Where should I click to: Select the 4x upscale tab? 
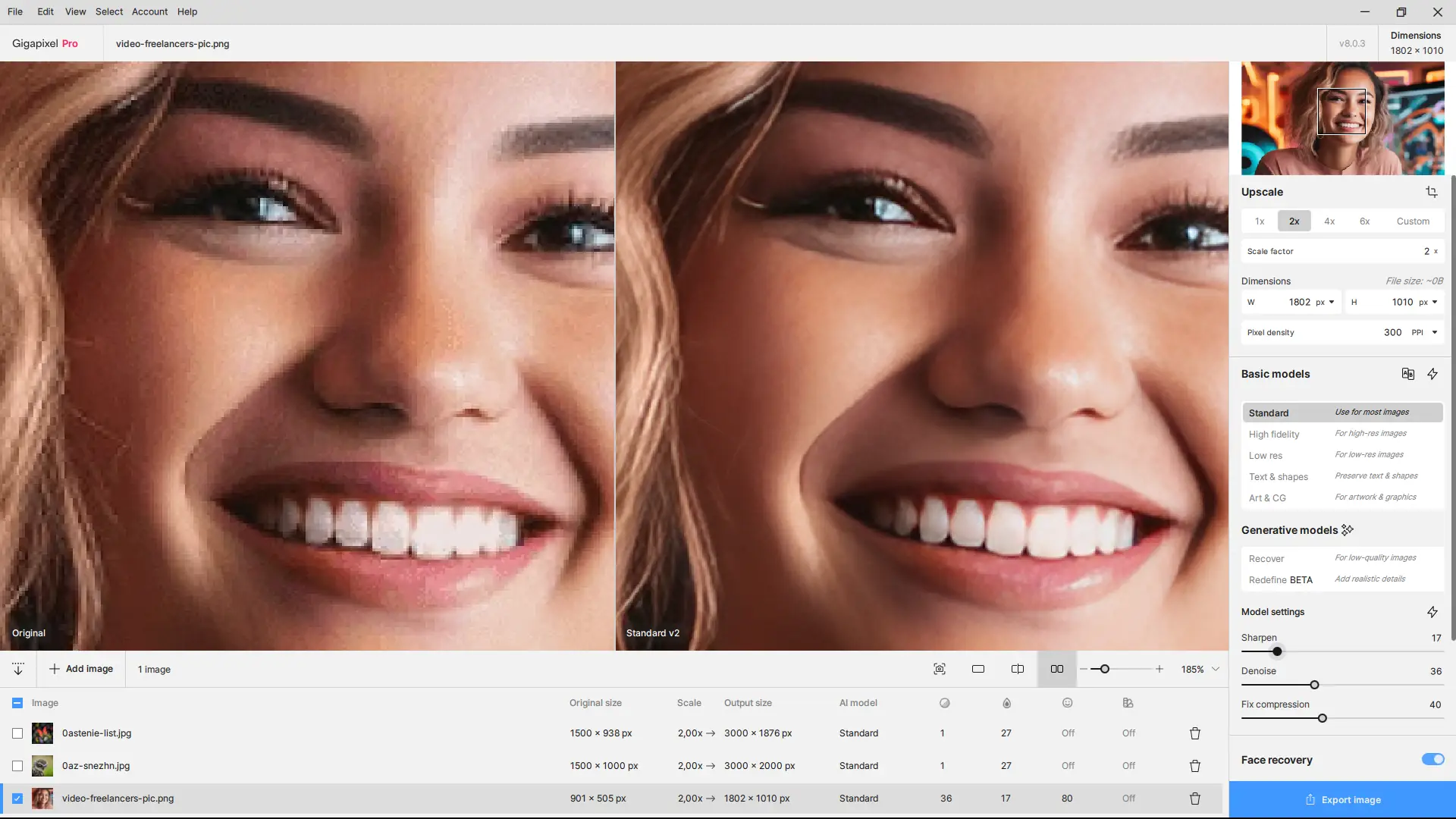point(1329,221)
